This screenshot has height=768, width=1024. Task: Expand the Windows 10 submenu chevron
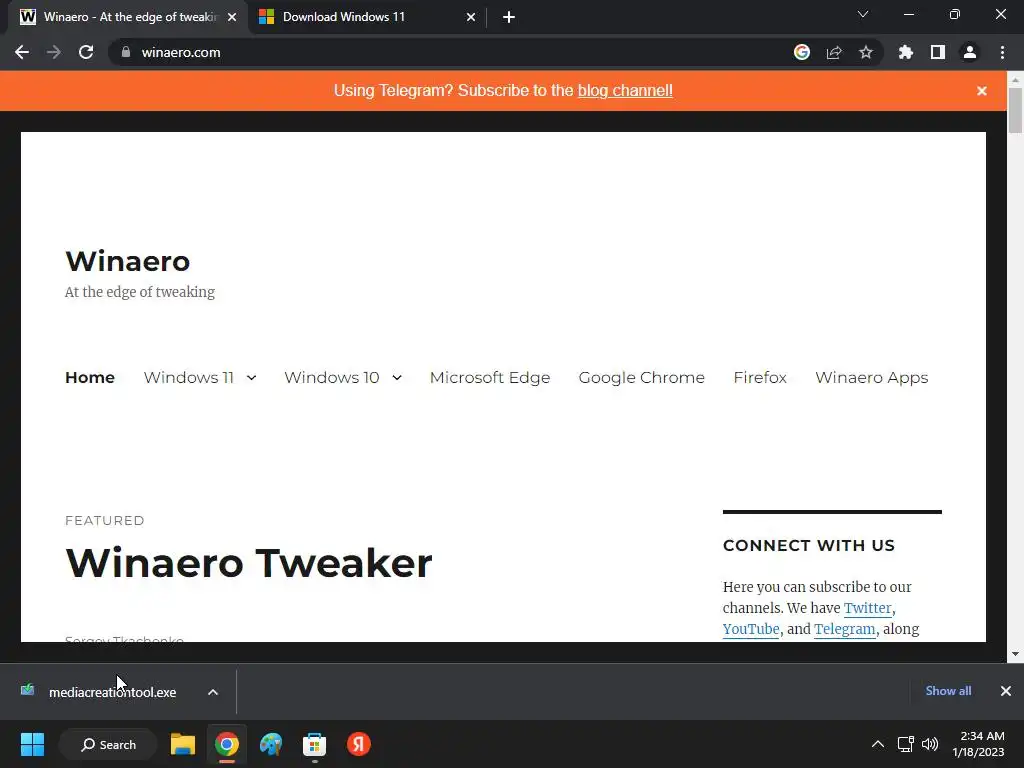click(x=396, y=377)
